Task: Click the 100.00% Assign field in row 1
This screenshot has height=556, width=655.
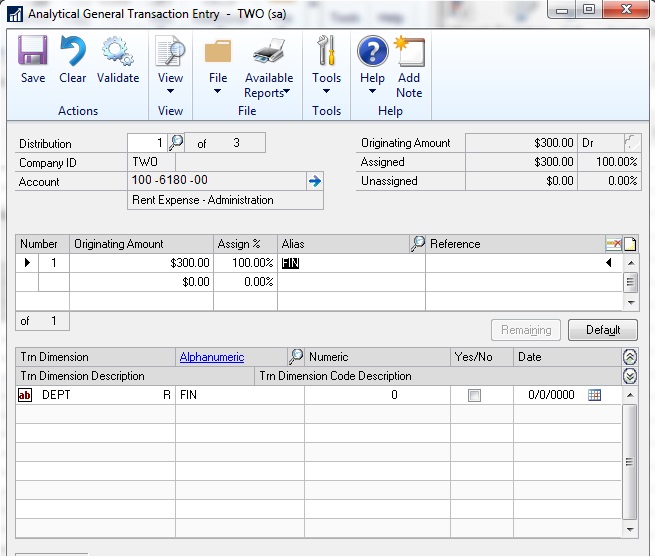Action: 246,263
